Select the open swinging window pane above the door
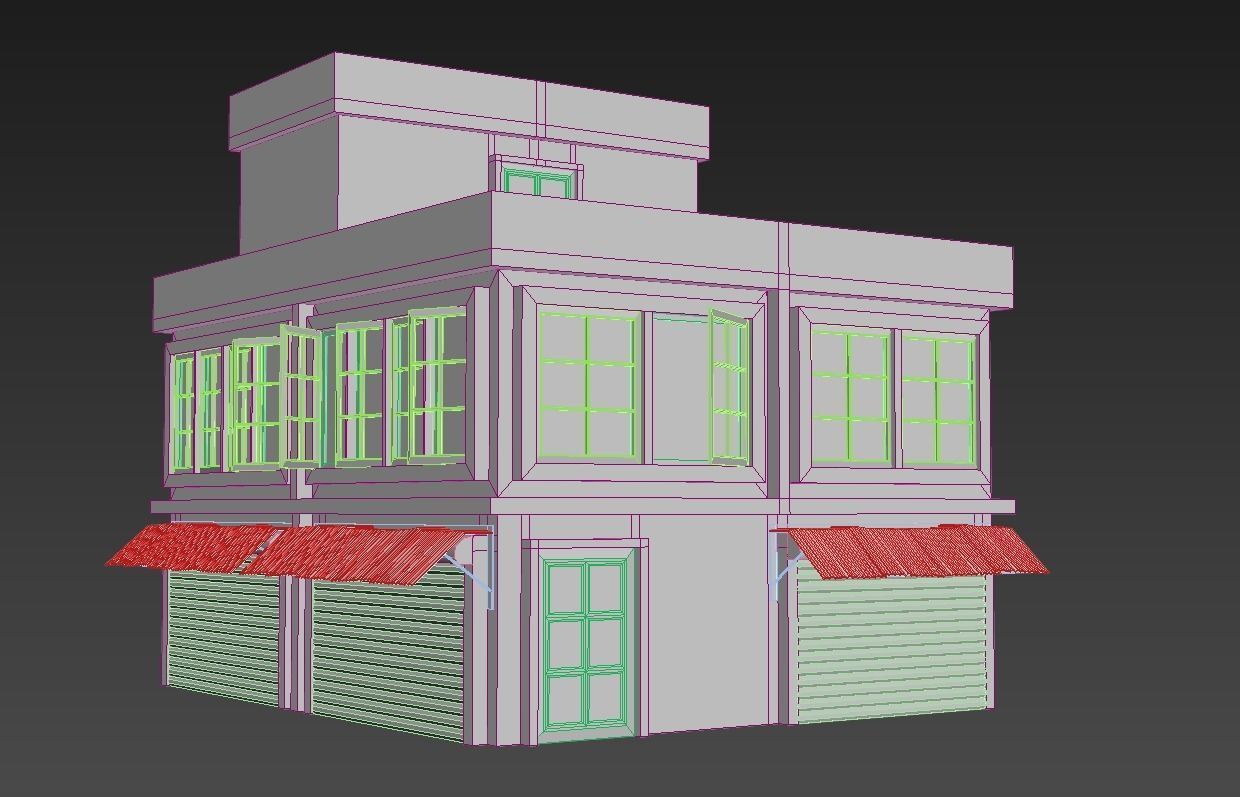This screenshot has width=1240, height=797. pyautogui.click(x=729, y=388)
